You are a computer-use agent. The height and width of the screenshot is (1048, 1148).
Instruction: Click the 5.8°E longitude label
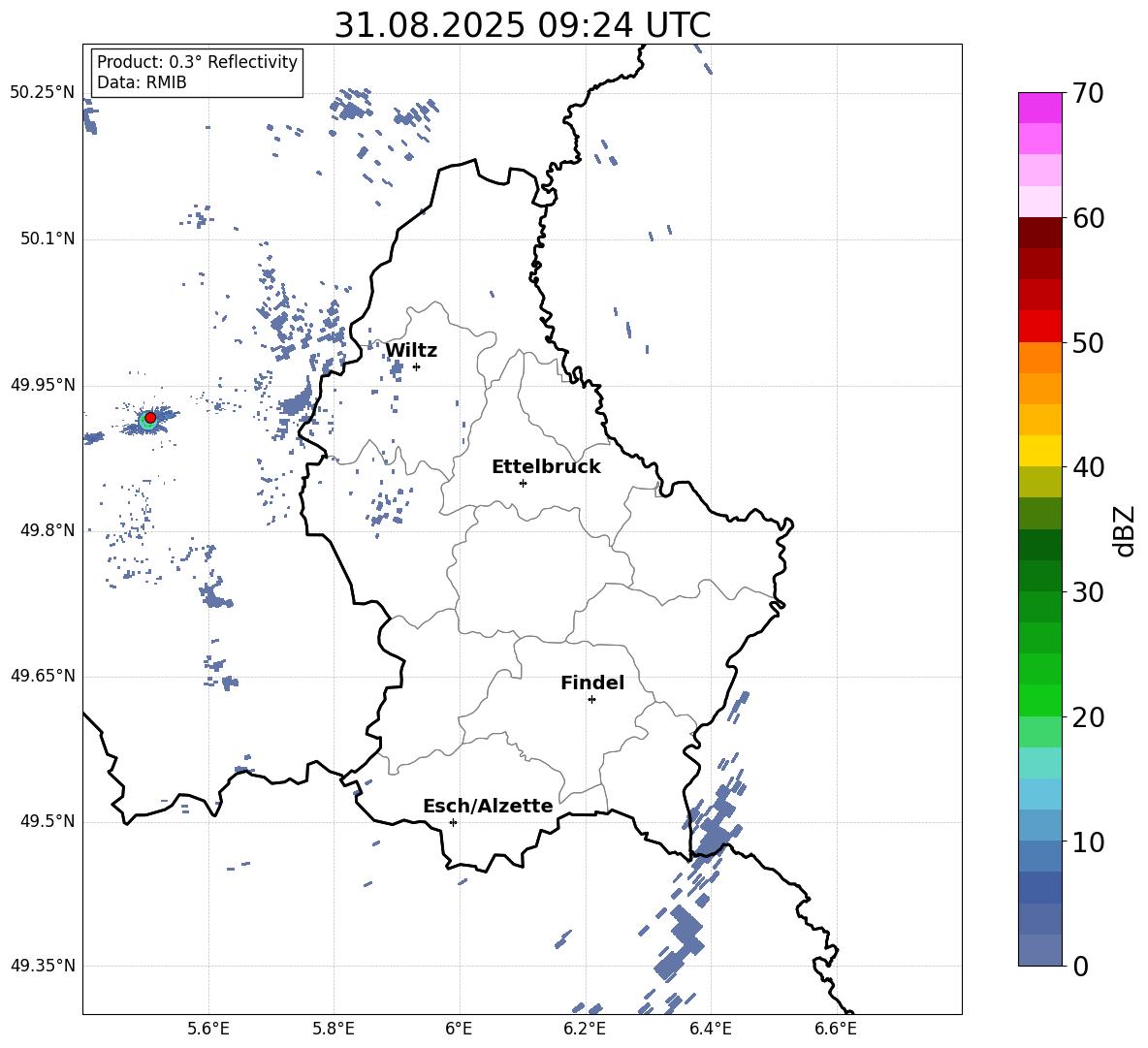(334, 1029)
